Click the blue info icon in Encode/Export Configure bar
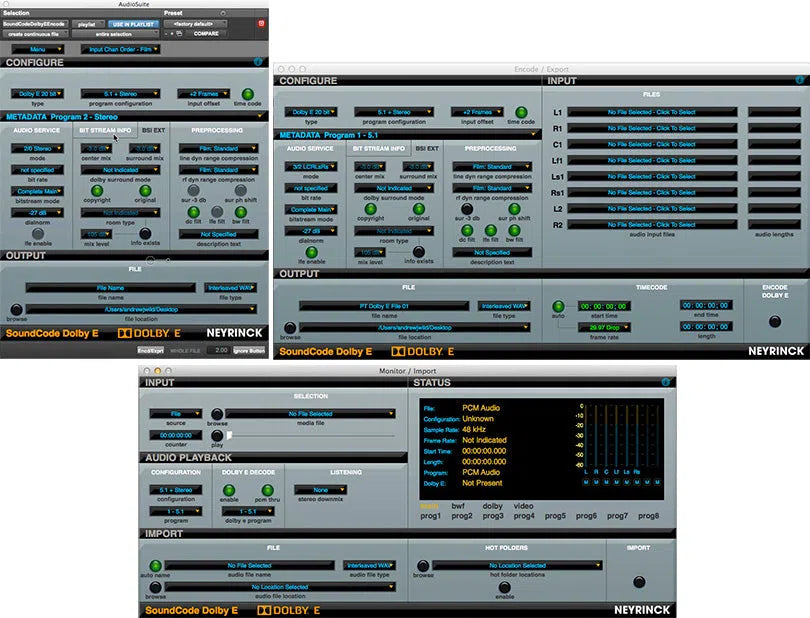810x618 pixels. click(x=798, y=81)
